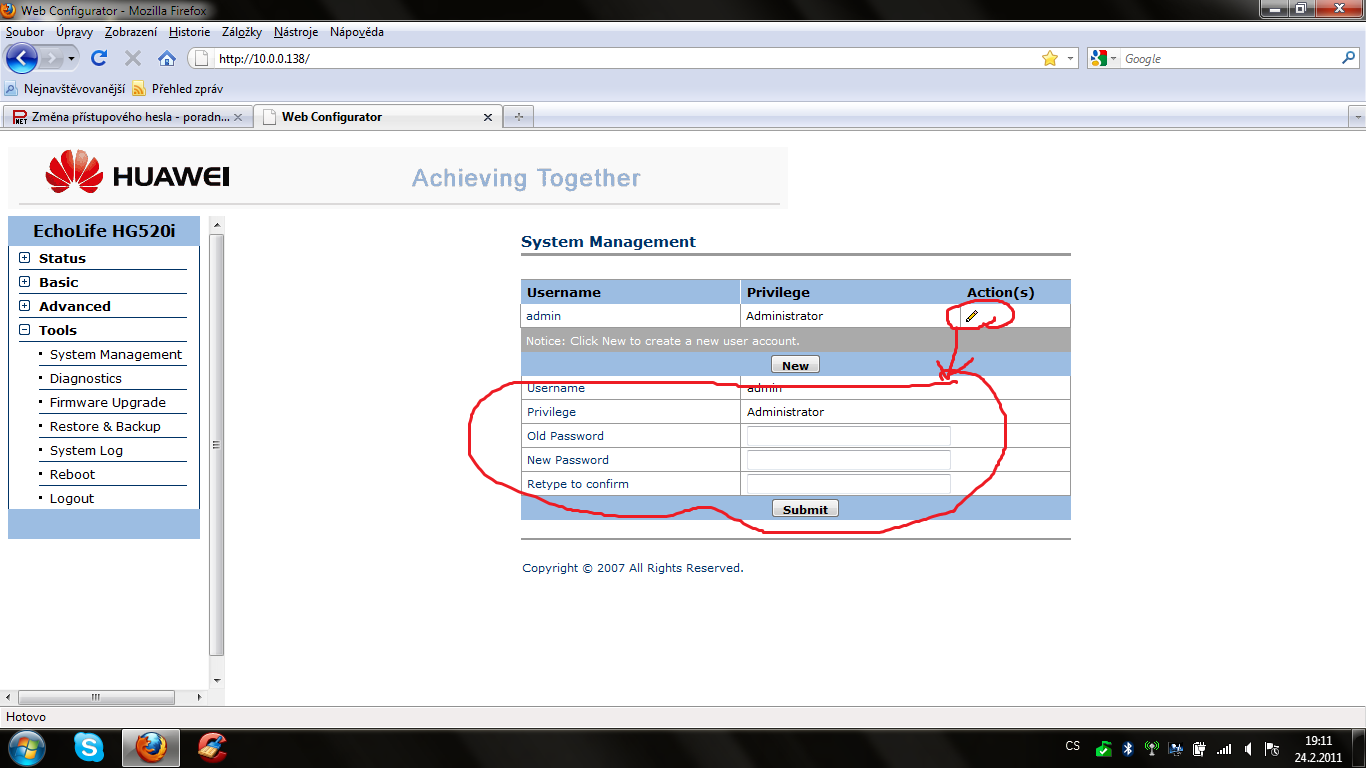The height and width of the screenshot is (768, 1366).
Task: Open the Nejnavštěvovanější bookmarks folder
Action: (x=65, y=88)
